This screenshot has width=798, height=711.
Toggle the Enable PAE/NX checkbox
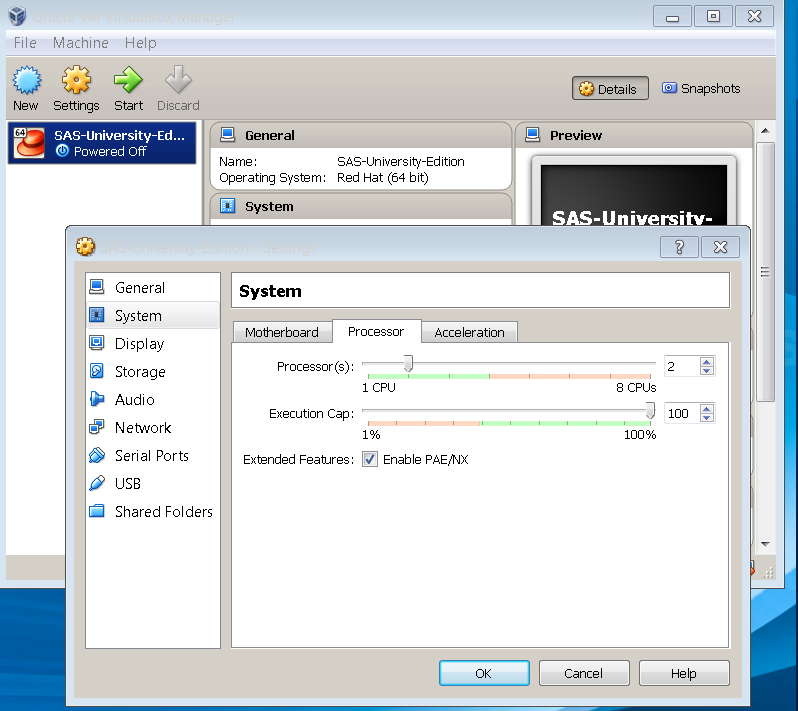(x=370, y=459)
